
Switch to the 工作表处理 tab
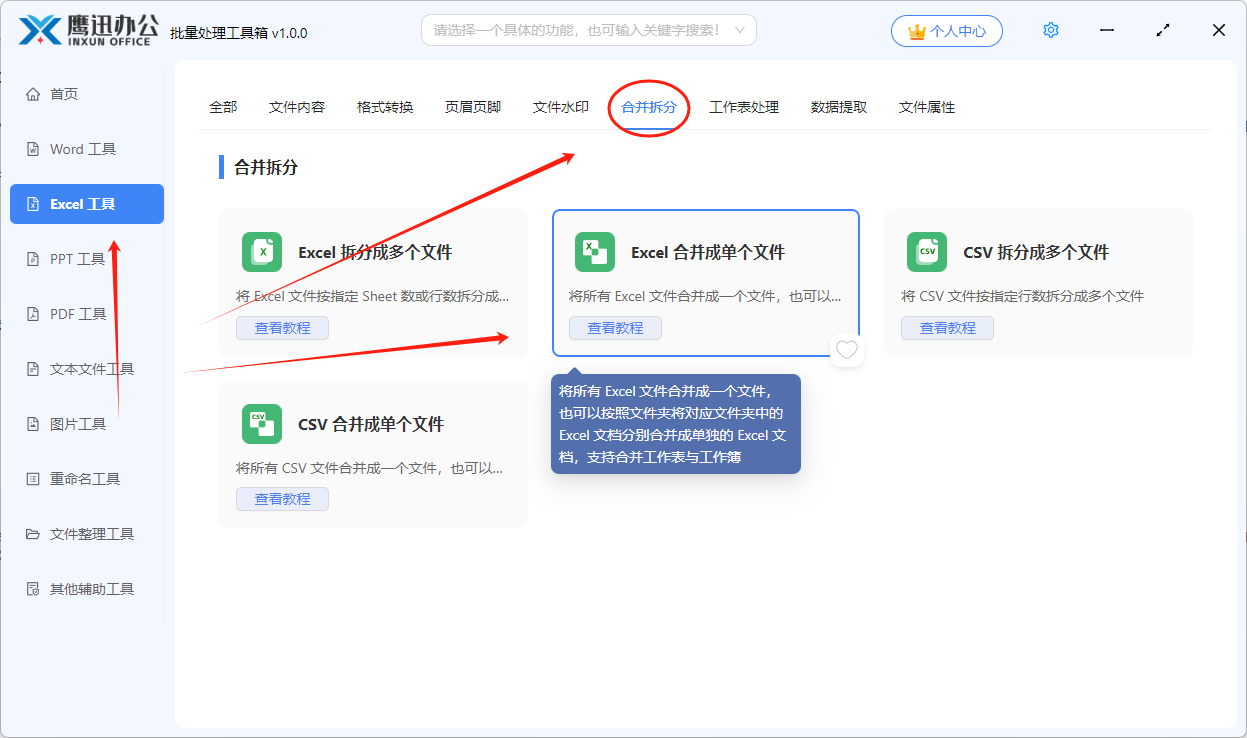[746, 106]
